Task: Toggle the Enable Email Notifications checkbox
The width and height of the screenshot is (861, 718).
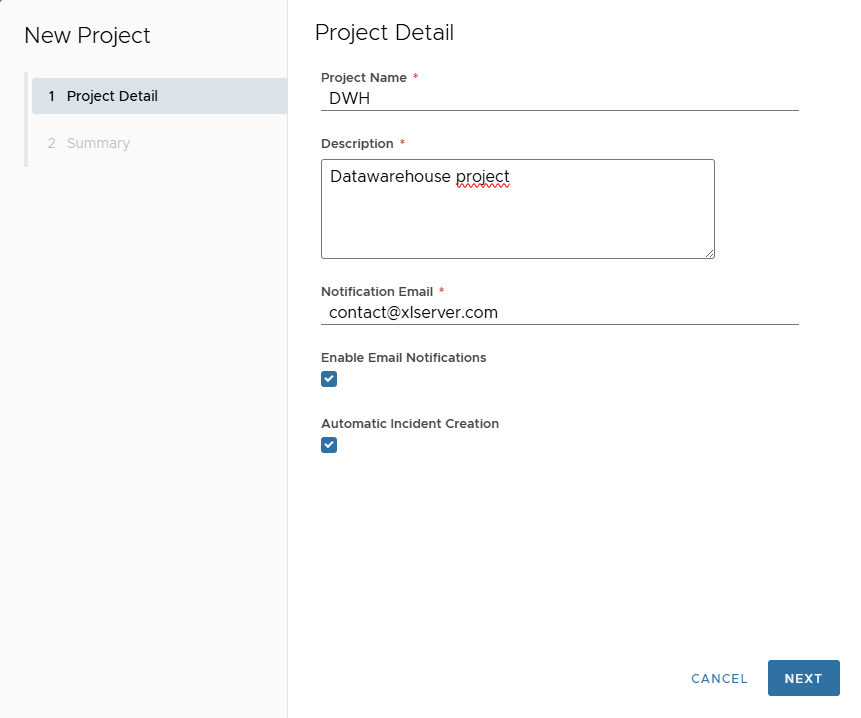Action: (x=329, y=379)
